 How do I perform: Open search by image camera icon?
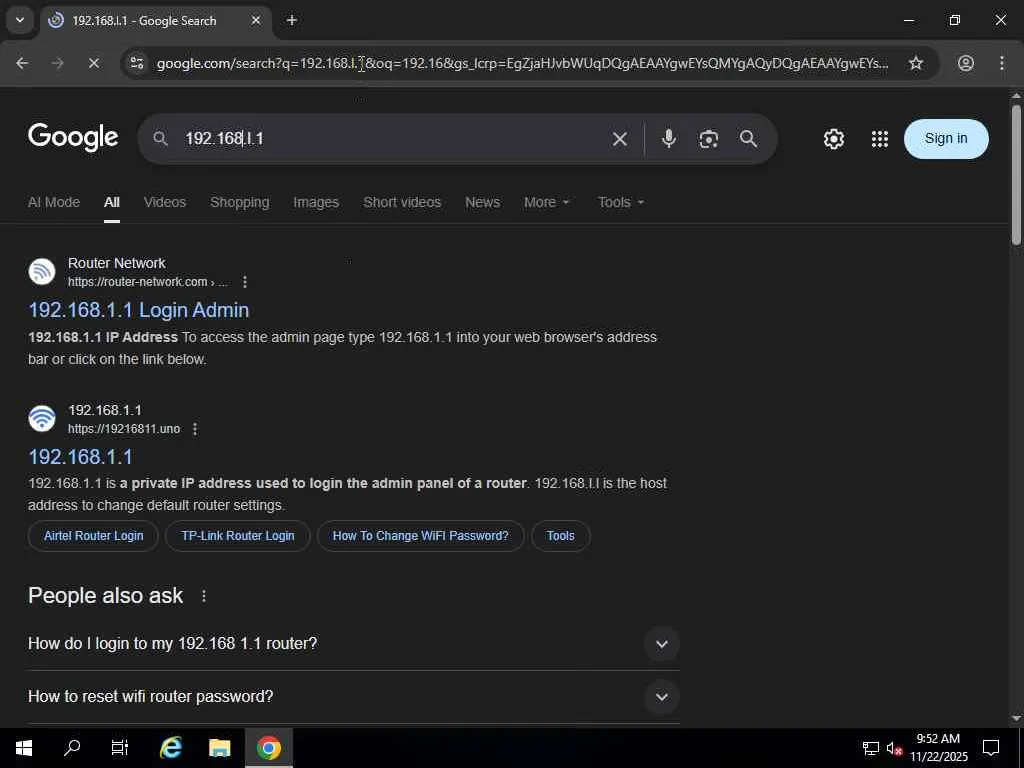click(x=709, y=138)
